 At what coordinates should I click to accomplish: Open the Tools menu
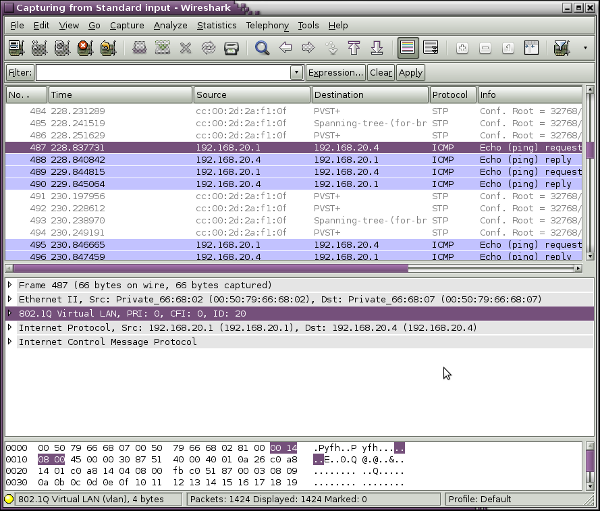pos(308,25)
